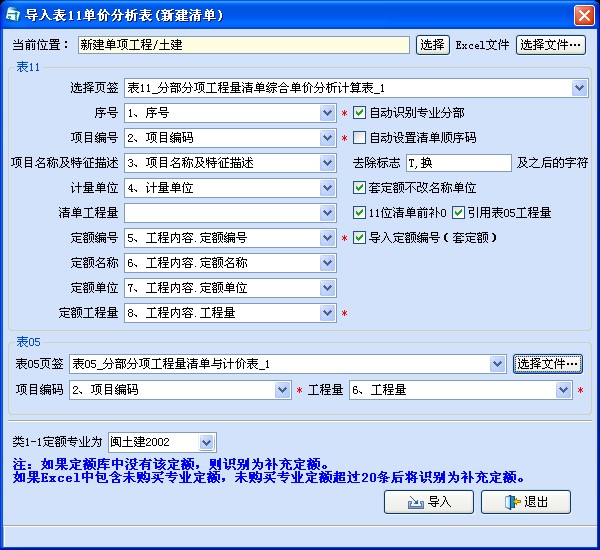Image resolution: width=600 pixels, height=550 pixels.
Task: Open the 定额名称 dropdown
Action: pyautogui.click(x=328, y=263)
